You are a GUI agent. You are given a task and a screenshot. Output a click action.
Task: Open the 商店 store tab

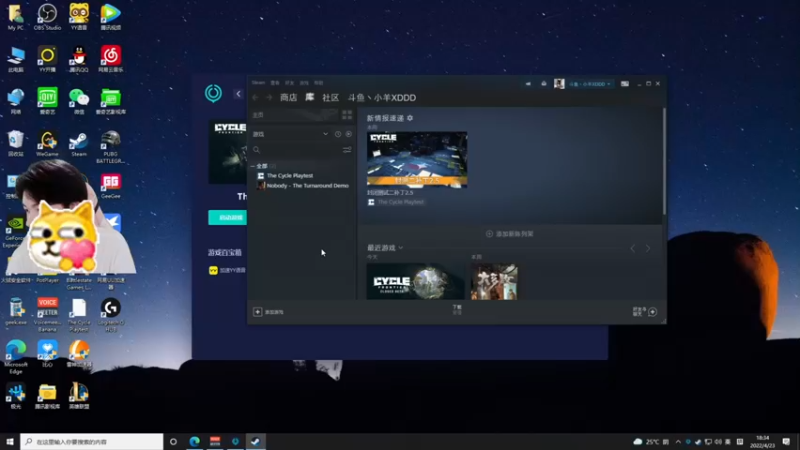[x=288, y=97]
